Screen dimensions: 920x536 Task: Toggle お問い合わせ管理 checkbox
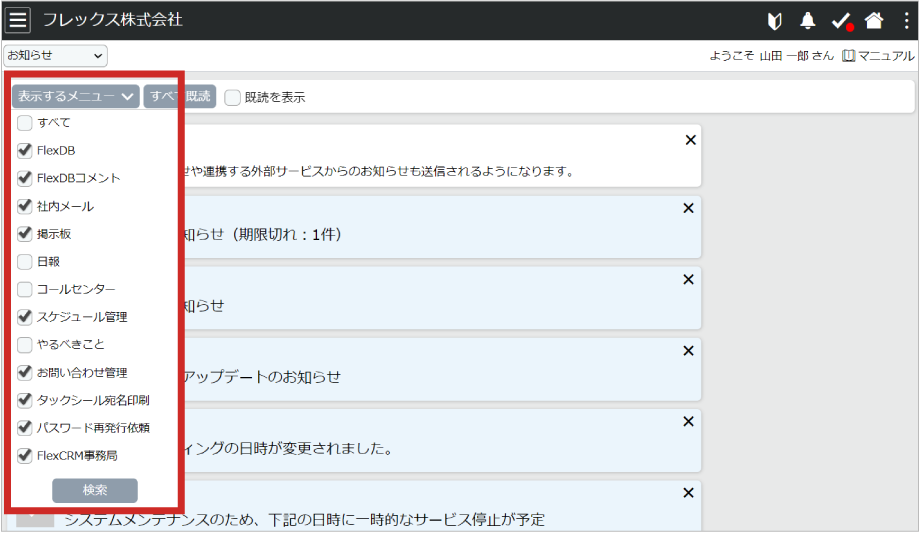click(25, 372)
